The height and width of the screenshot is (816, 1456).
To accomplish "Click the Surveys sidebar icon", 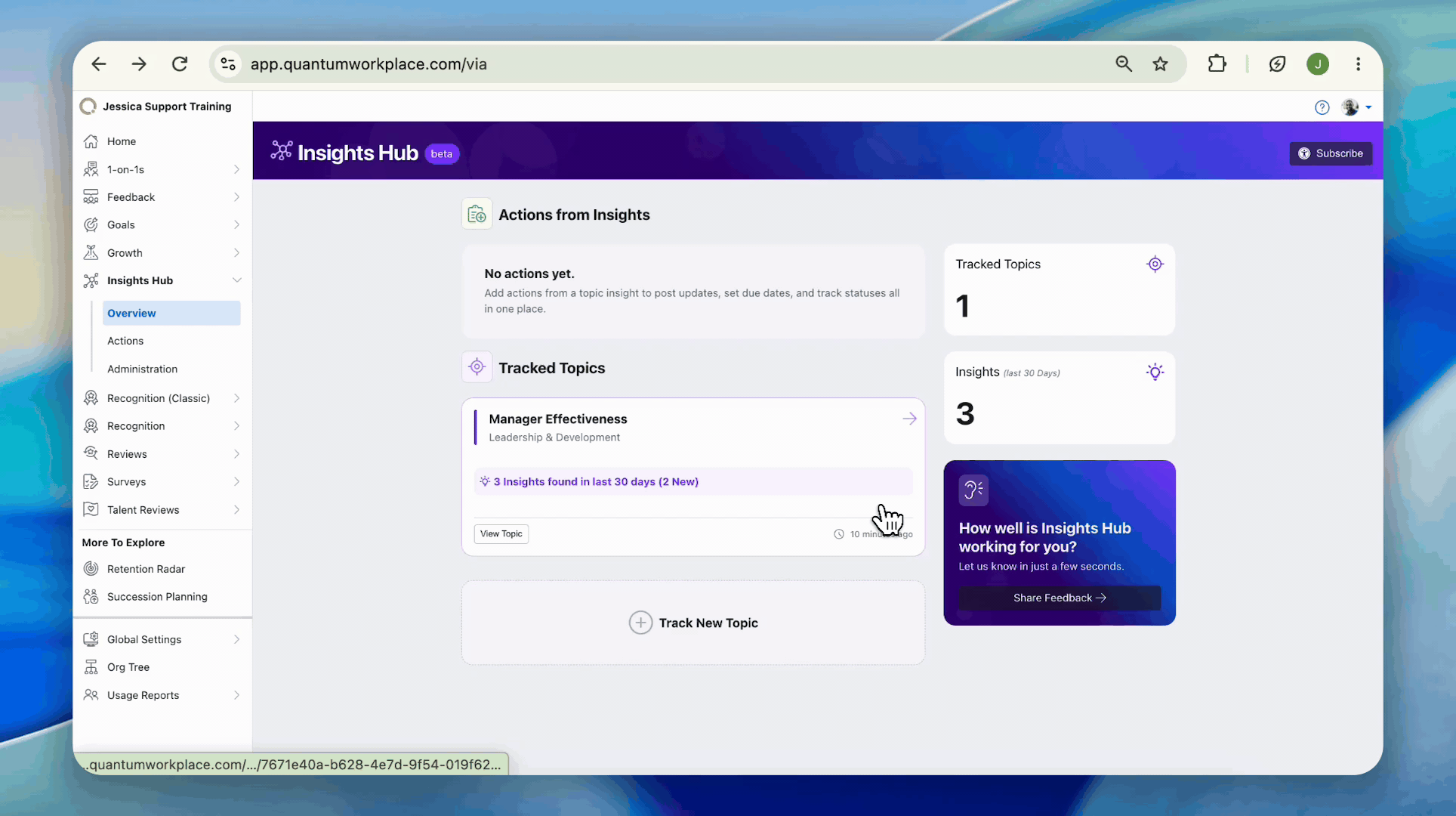I will coord(91,481).
